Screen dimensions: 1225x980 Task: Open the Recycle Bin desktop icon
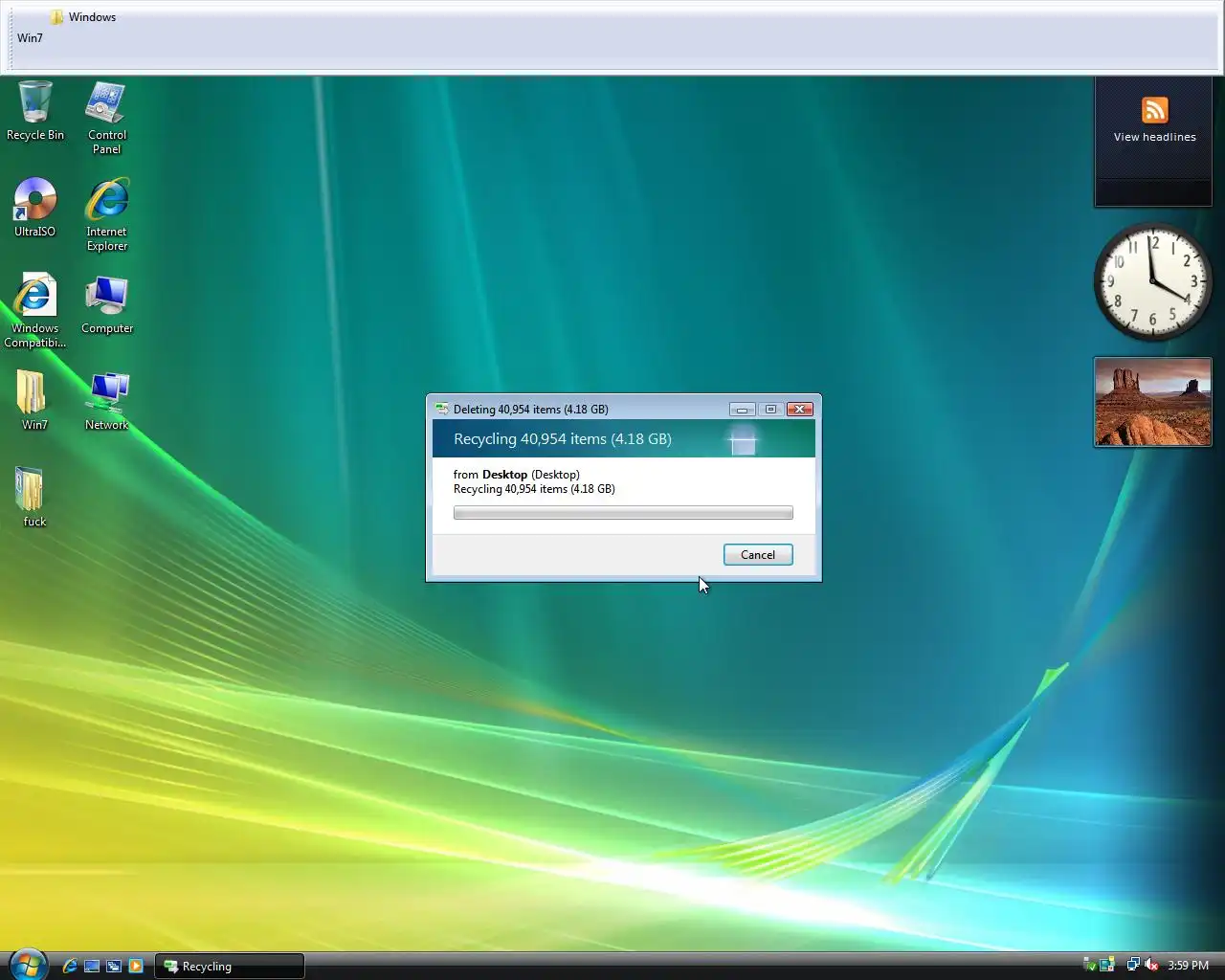pos(35,111)
